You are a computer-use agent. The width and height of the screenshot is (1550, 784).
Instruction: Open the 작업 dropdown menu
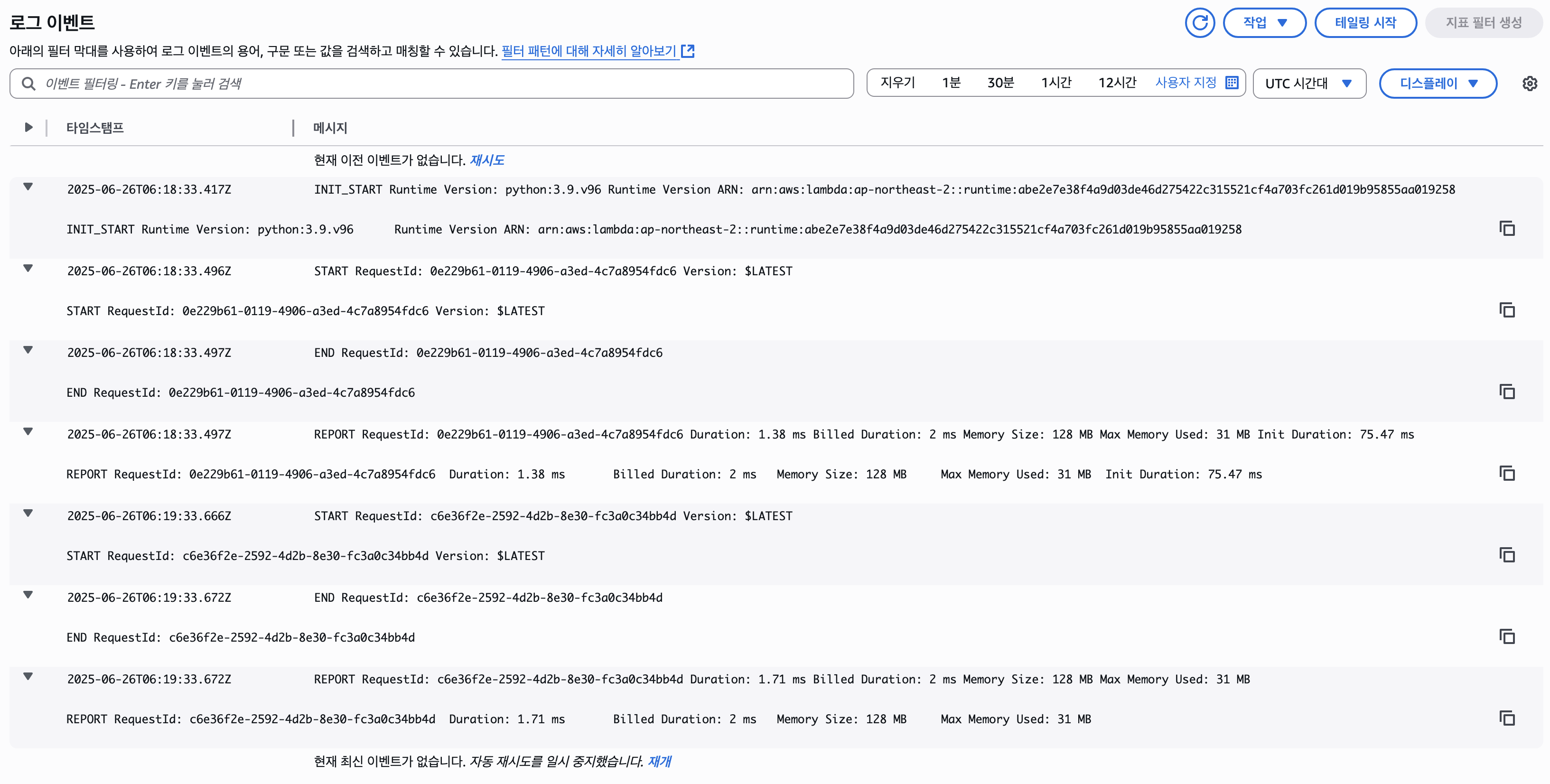[1264, 23]
